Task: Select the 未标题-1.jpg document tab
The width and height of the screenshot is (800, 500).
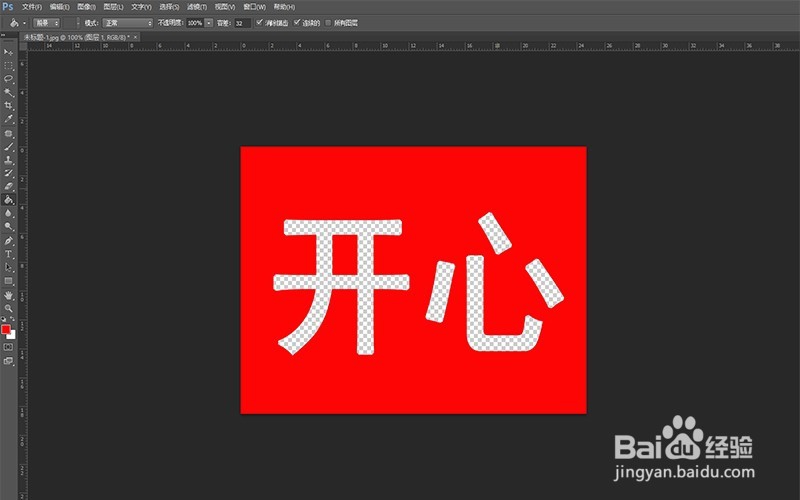Action: click(x=77, y=37)
